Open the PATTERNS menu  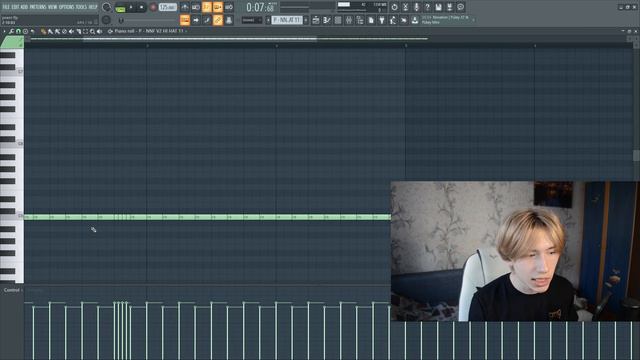click(x=38, y=7)
